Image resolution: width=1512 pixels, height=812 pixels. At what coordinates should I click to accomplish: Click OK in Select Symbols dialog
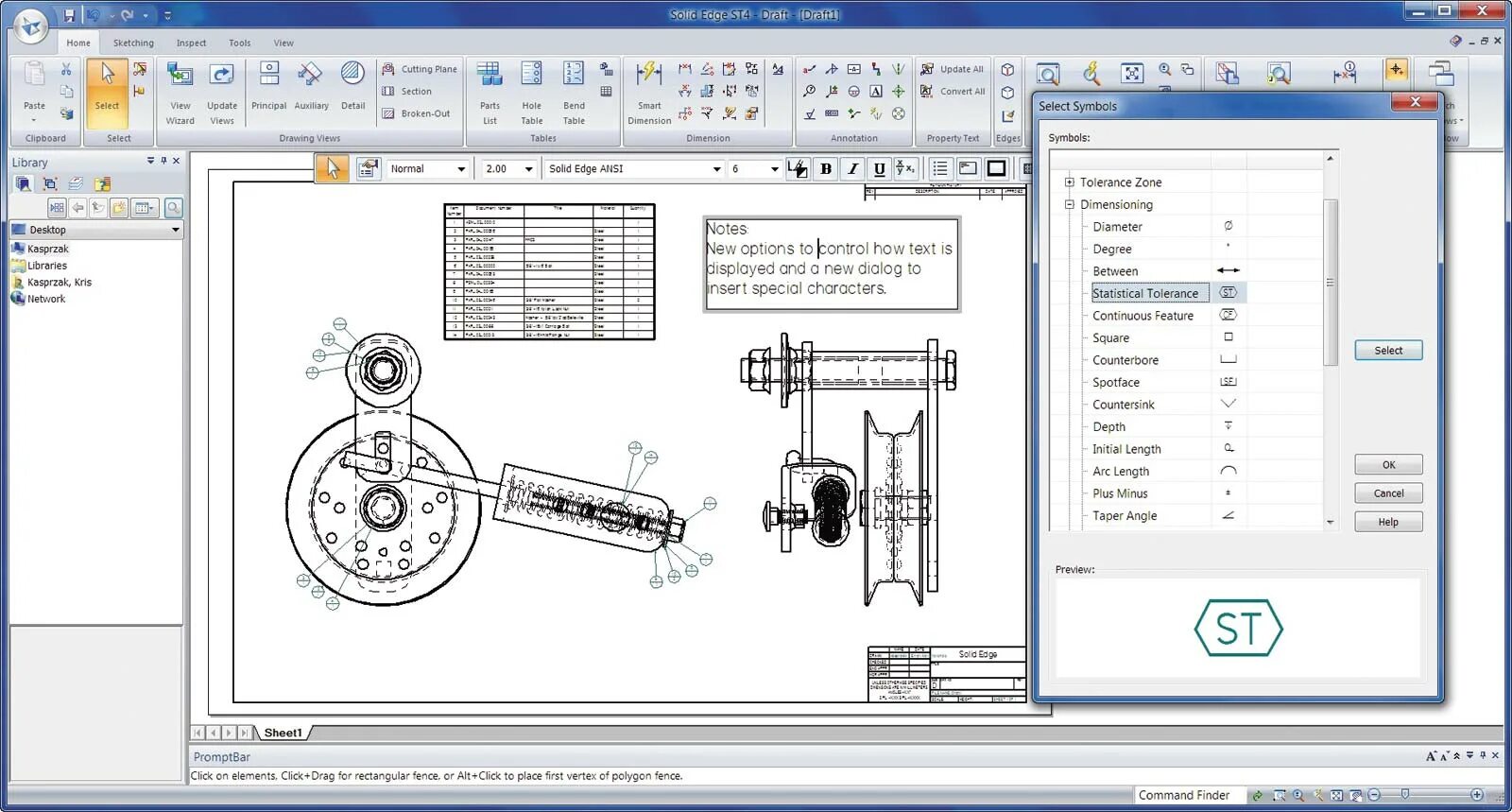coord(1388,465)
